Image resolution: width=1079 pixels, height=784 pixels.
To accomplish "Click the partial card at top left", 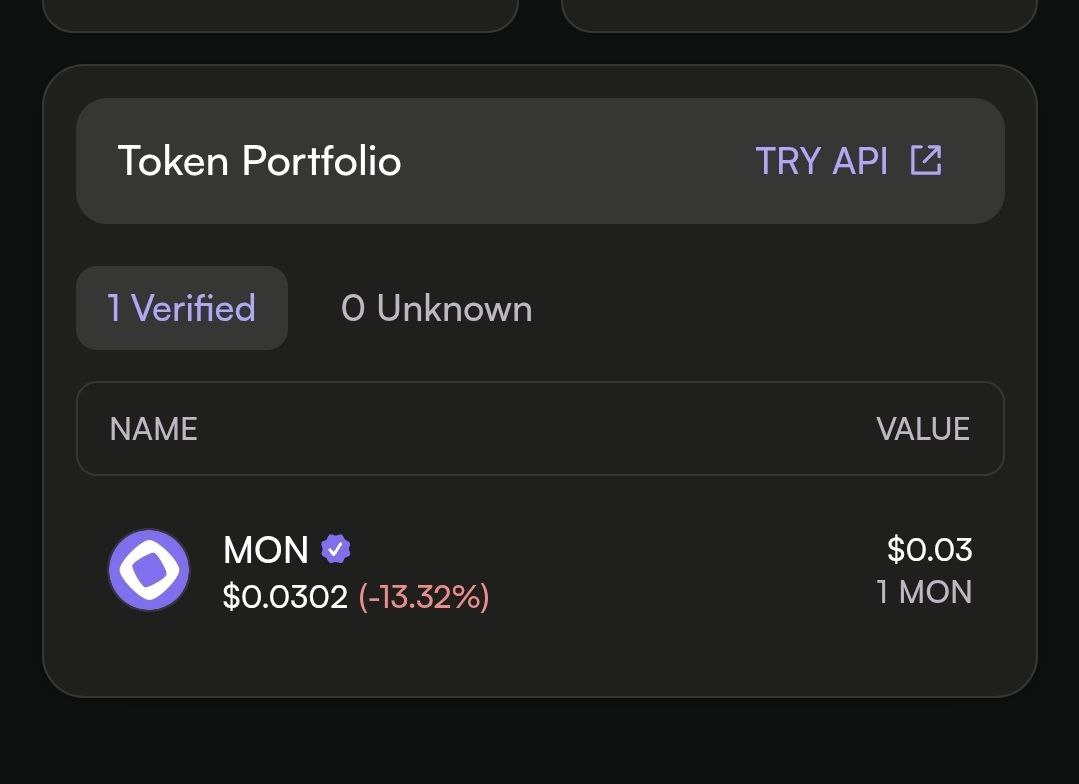I will (280, 14).
